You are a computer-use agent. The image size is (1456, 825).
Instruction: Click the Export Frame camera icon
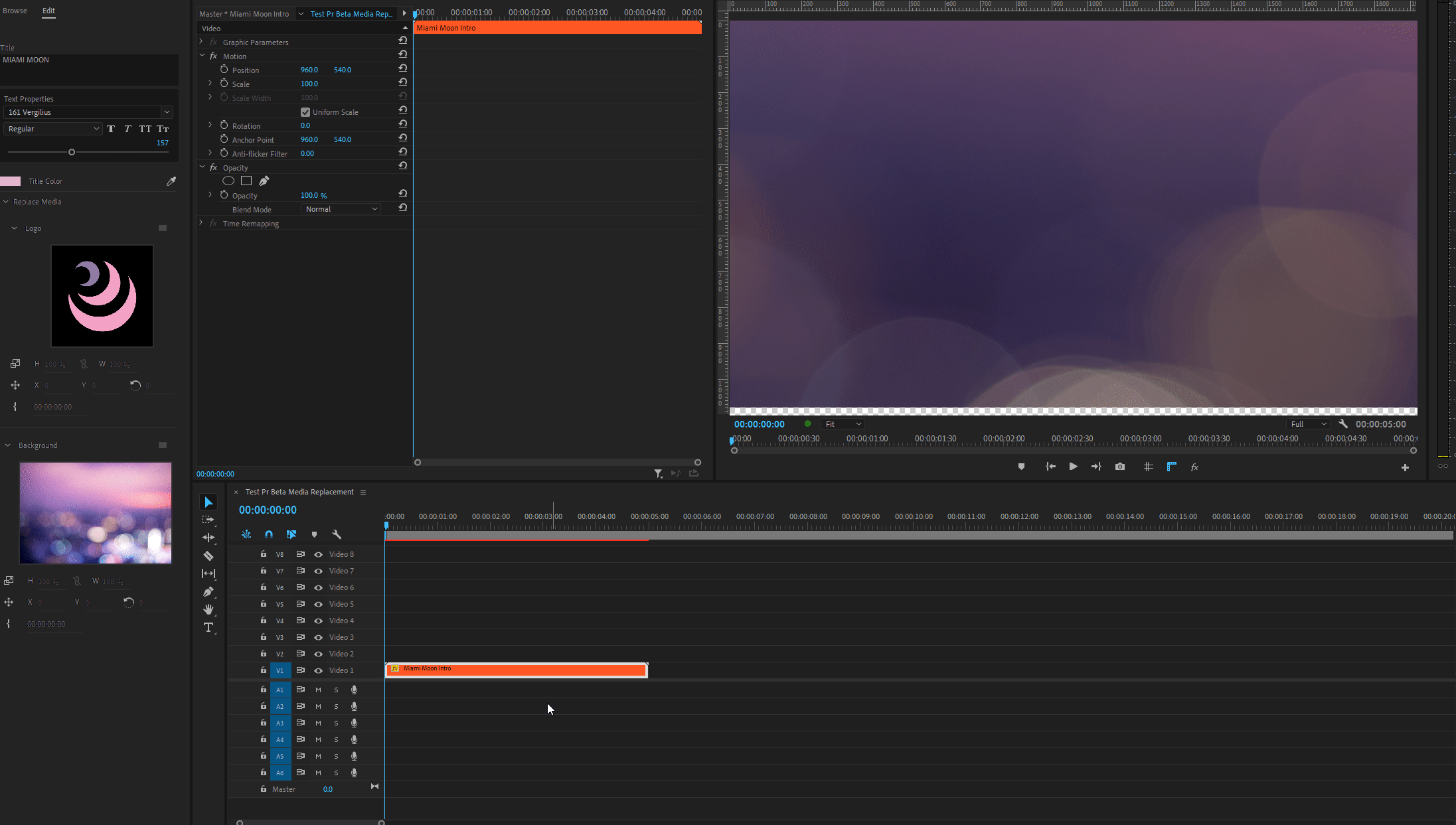(1120, 467)
